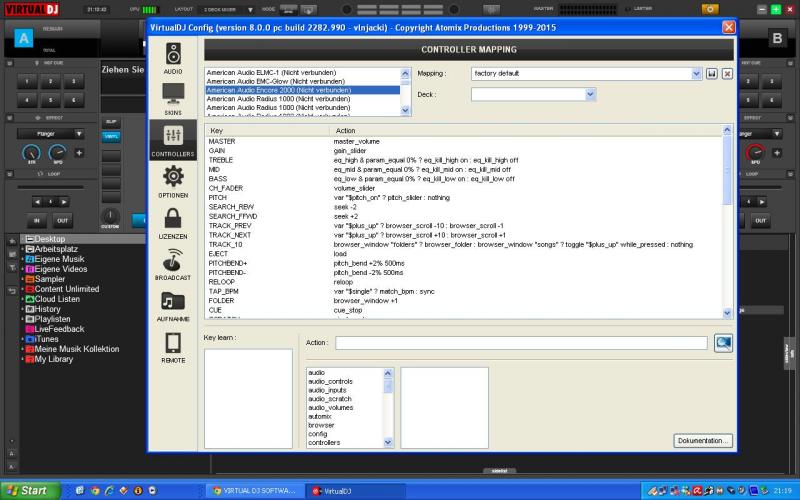Click the Chrome icon in quick launch

click(95, 491)
